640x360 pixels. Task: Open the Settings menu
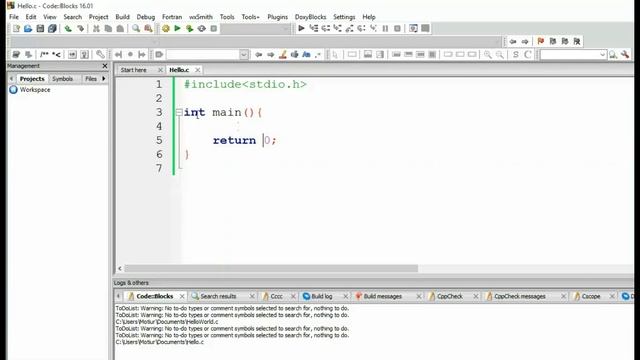click(344, 17)
